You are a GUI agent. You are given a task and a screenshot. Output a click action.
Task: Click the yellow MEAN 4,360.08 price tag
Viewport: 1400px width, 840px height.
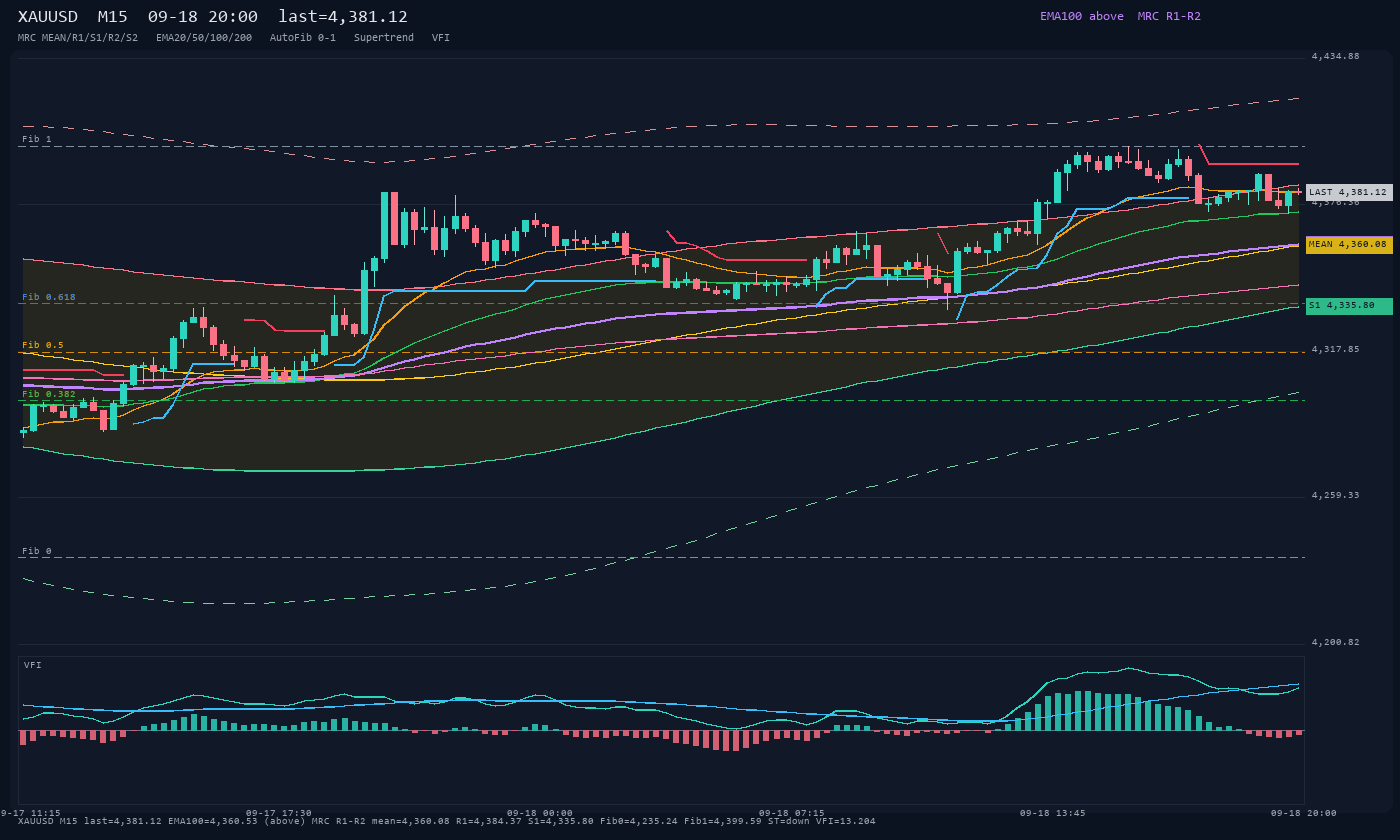pyautogui.click(x=1349, y=245)
